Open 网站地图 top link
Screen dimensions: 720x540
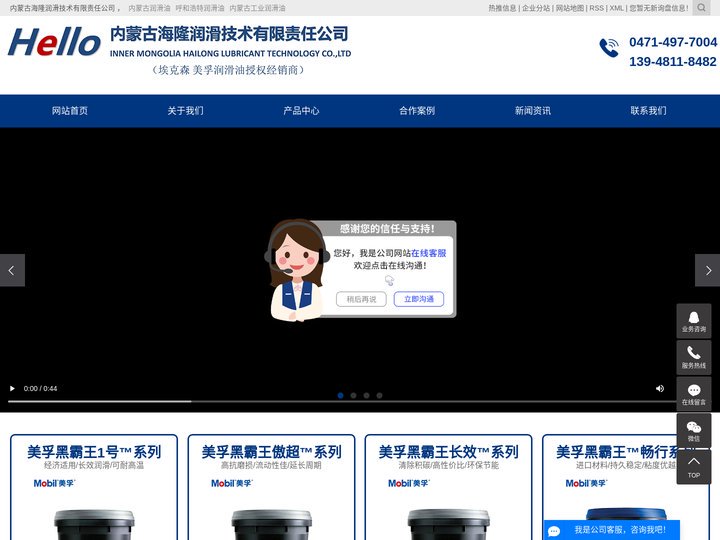pos(570,8)
